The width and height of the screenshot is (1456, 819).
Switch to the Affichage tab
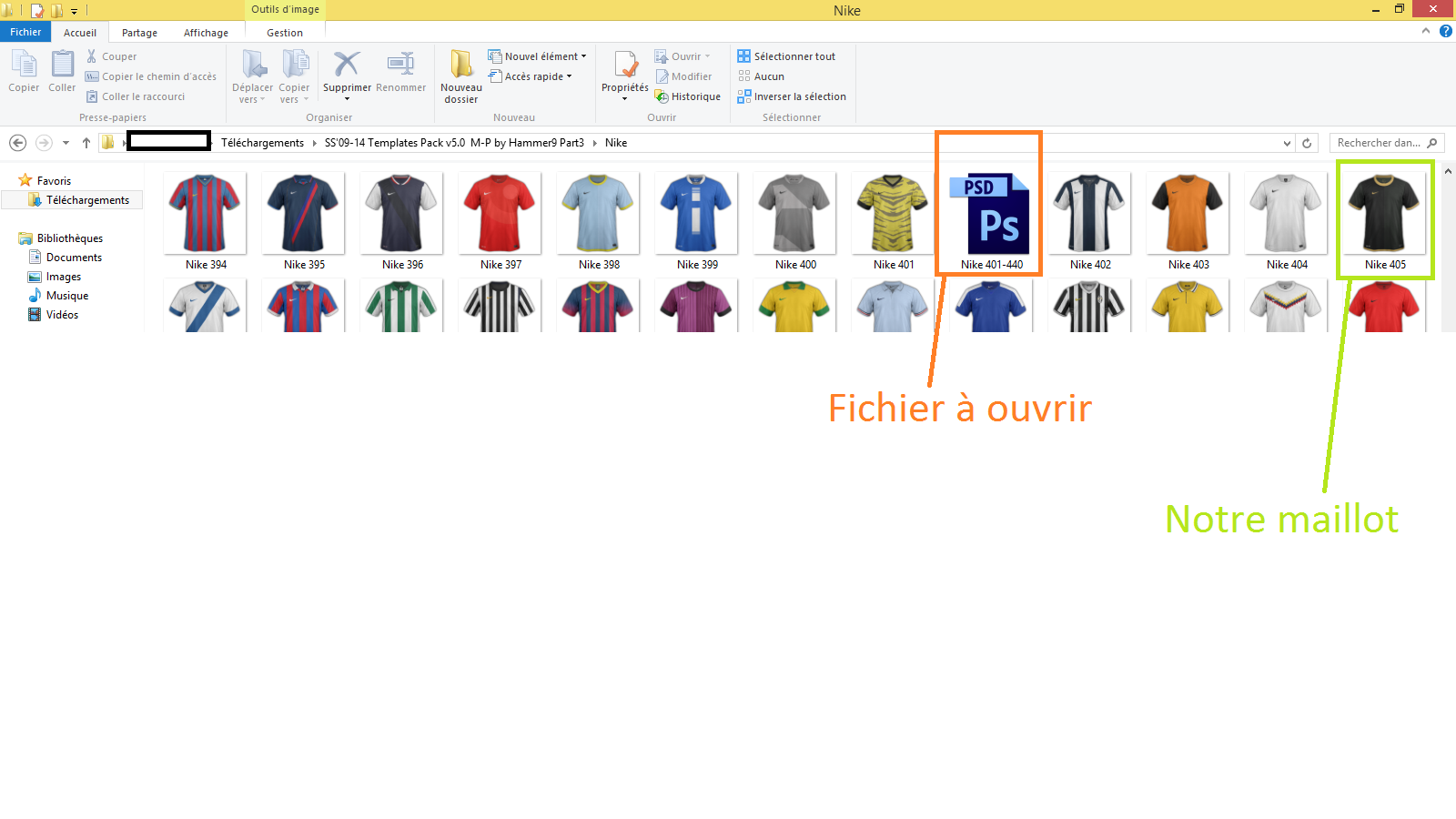pos(206,33)
